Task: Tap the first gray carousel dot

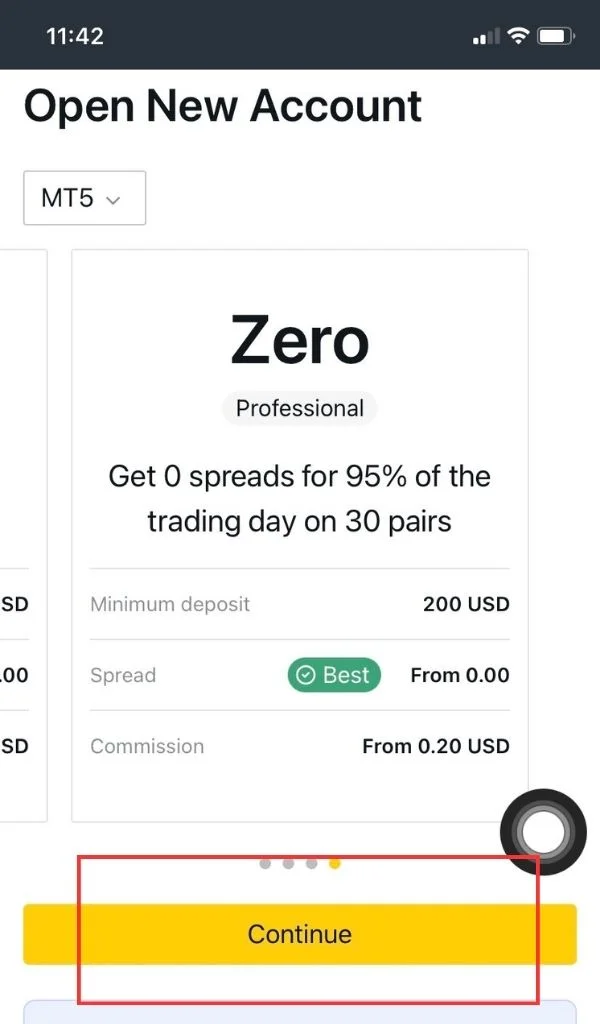Action: pos(263,863)
